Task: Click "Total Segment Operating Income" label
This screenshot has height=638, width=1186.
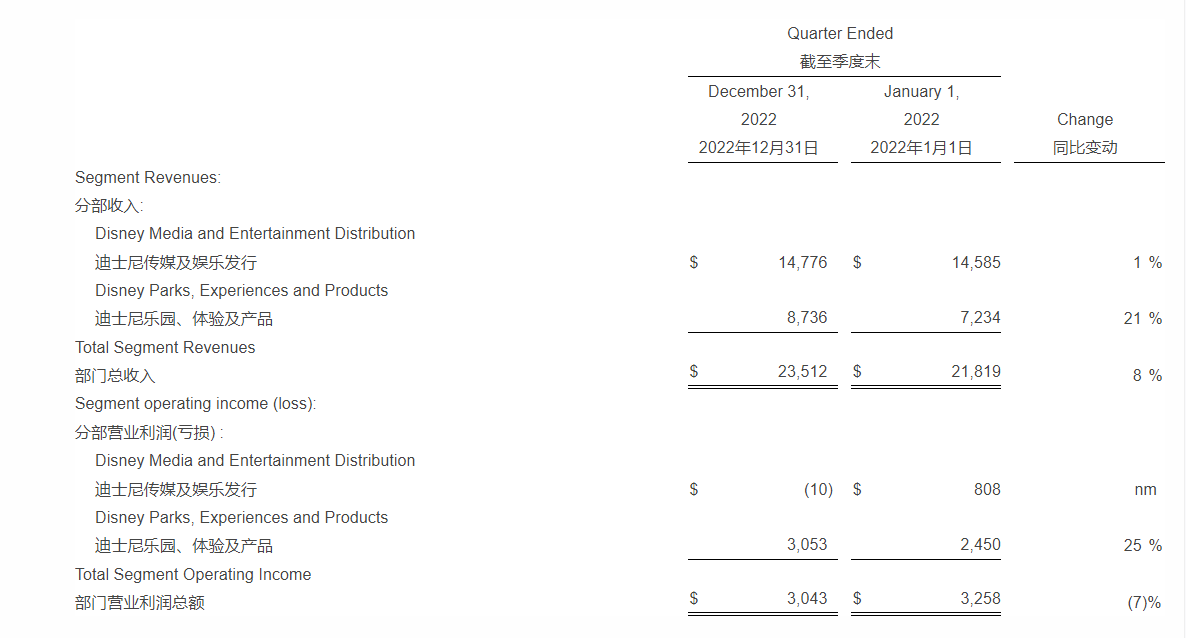Action: tap(193, 575)
